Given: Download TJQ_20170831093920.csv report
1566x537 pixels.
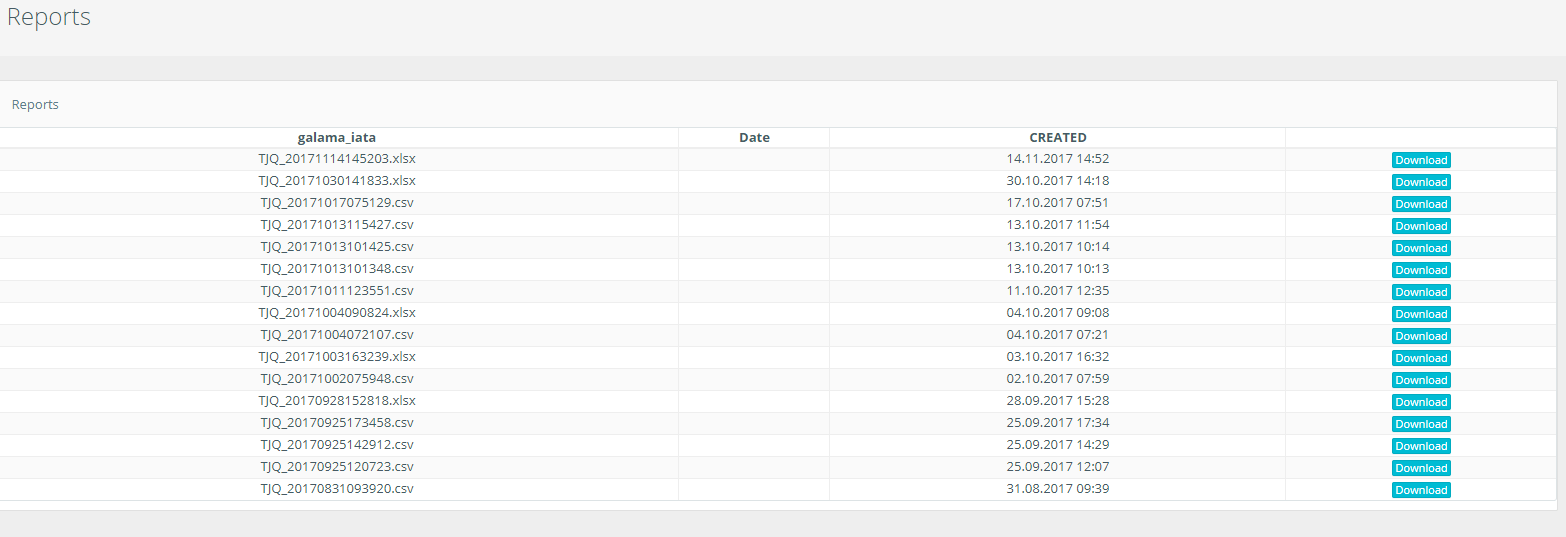Looking at the screenshot, I should click(x=1420, y=490).
